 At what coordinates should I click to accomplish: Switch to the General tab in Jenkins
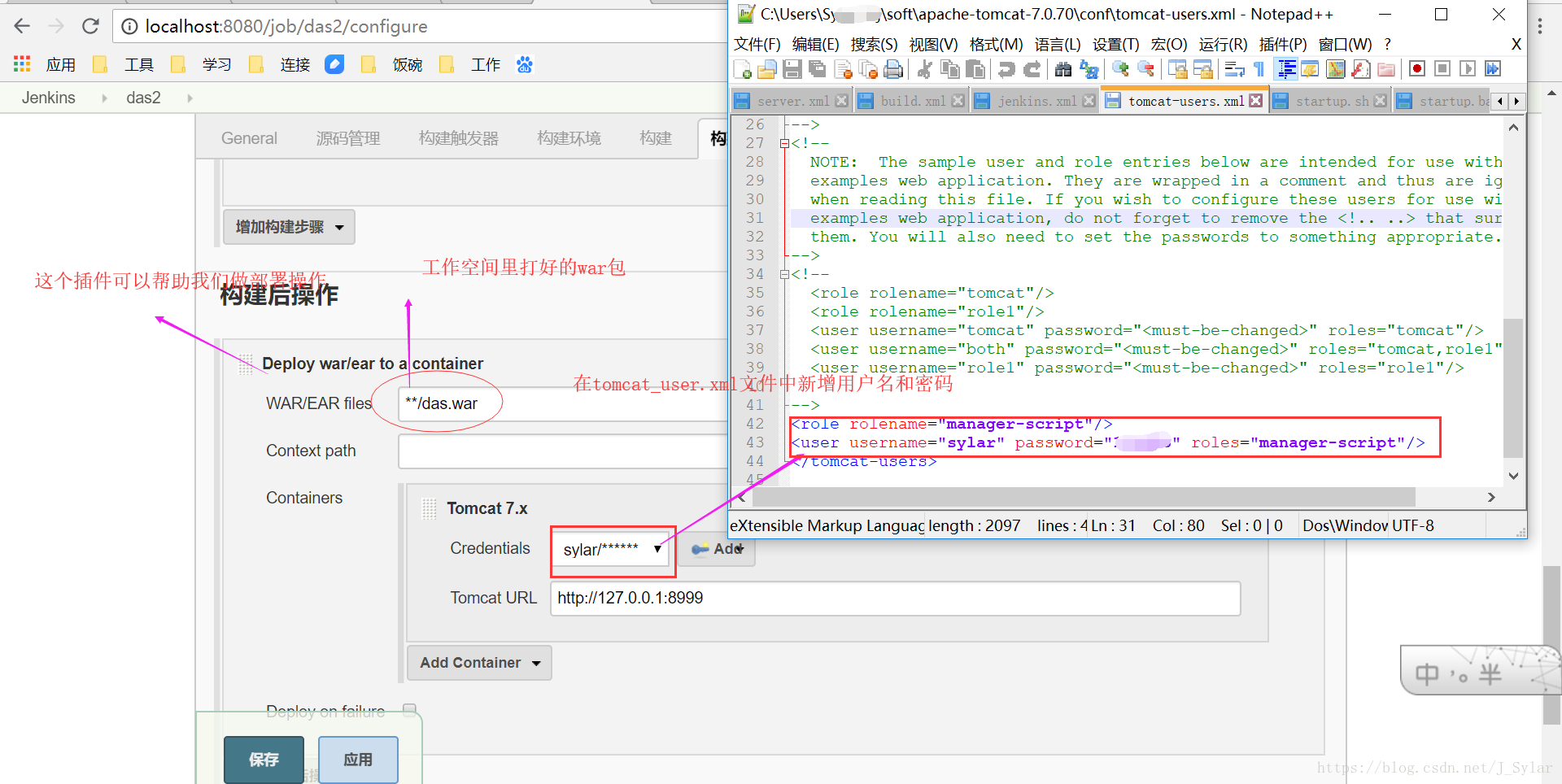(x=249, y=138)
